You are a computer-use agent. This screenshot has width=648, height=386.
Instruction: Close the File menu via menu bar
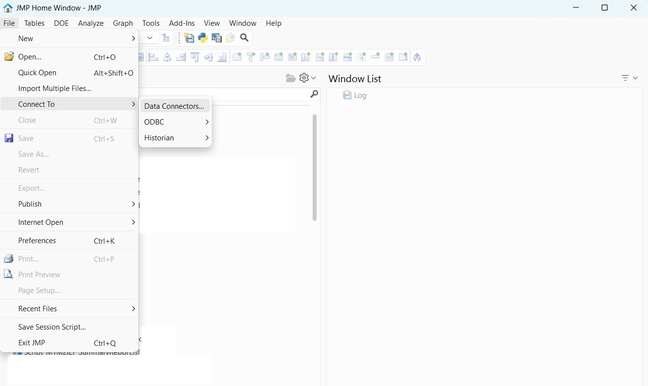(9, 23)
